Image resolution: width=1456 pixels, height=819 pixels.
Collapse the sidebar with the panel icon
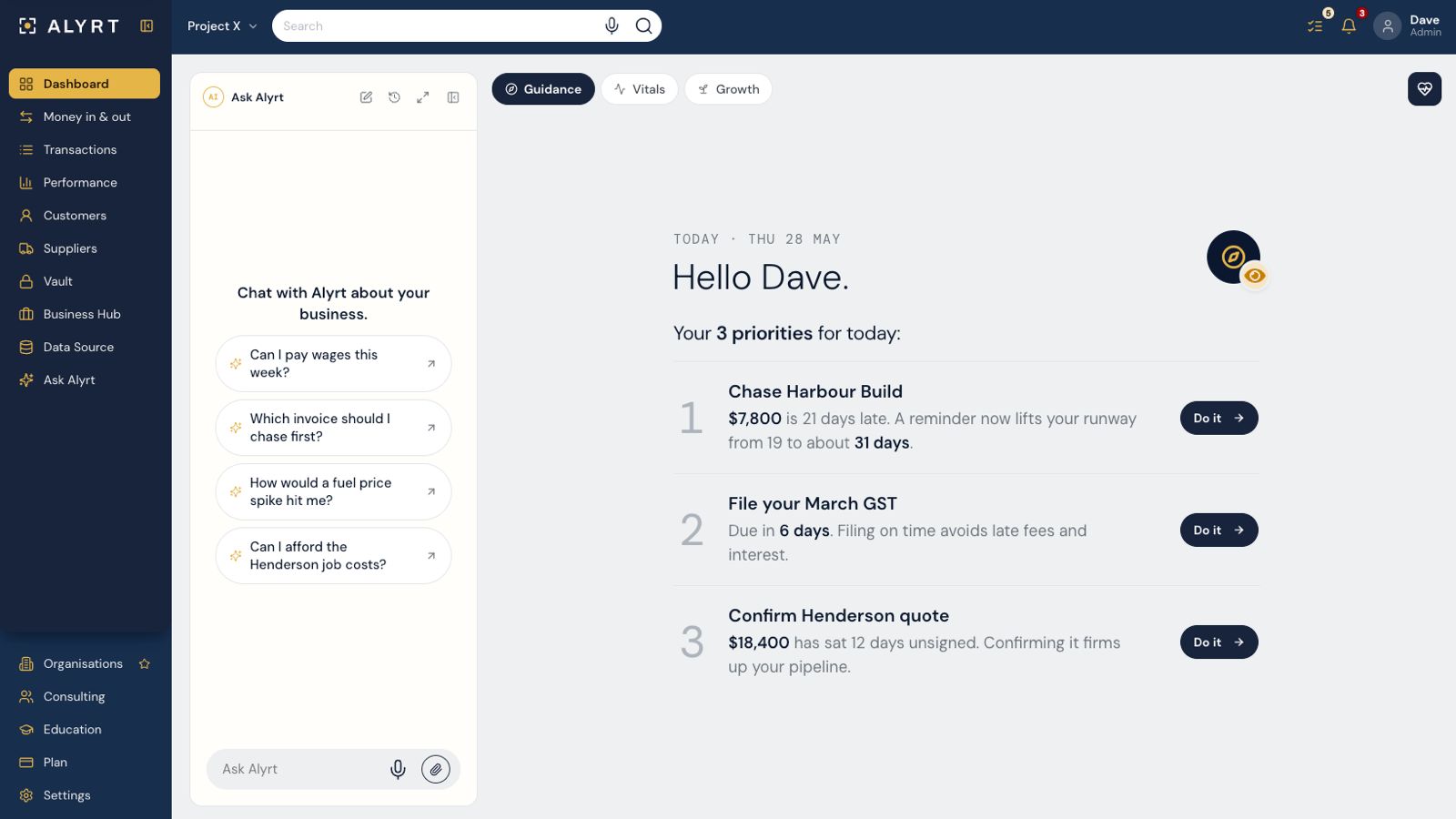[147, 26]
